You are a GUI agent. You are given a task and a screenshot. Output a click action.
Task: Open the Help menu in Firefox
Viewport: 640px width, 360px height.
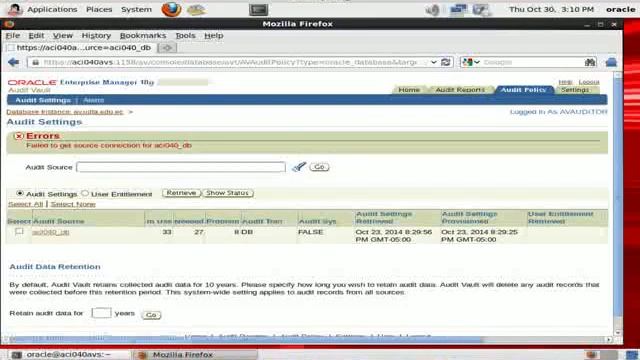[x=213, y=36]
